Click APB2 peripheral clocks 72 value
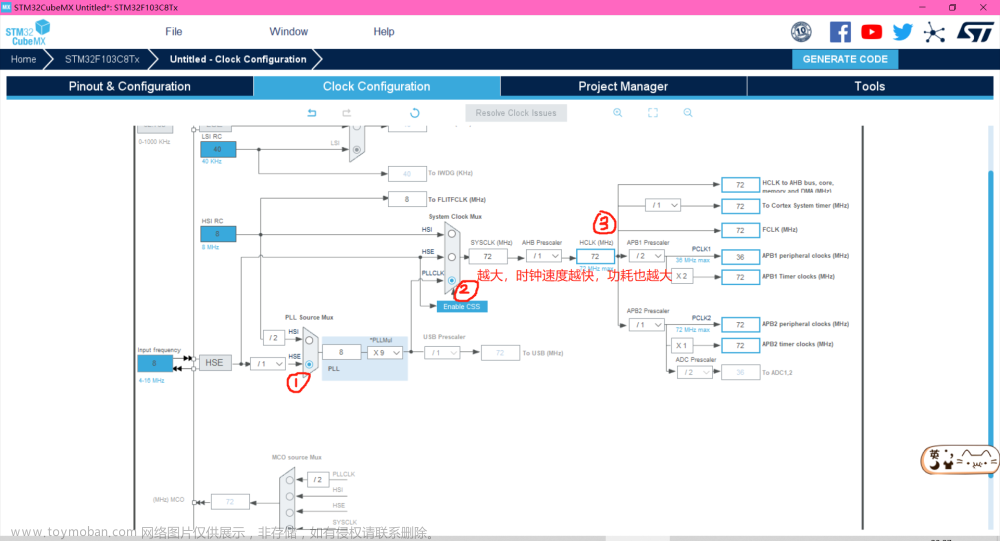This screenshot has width=1000, height=541. click(x=740, y=325)
